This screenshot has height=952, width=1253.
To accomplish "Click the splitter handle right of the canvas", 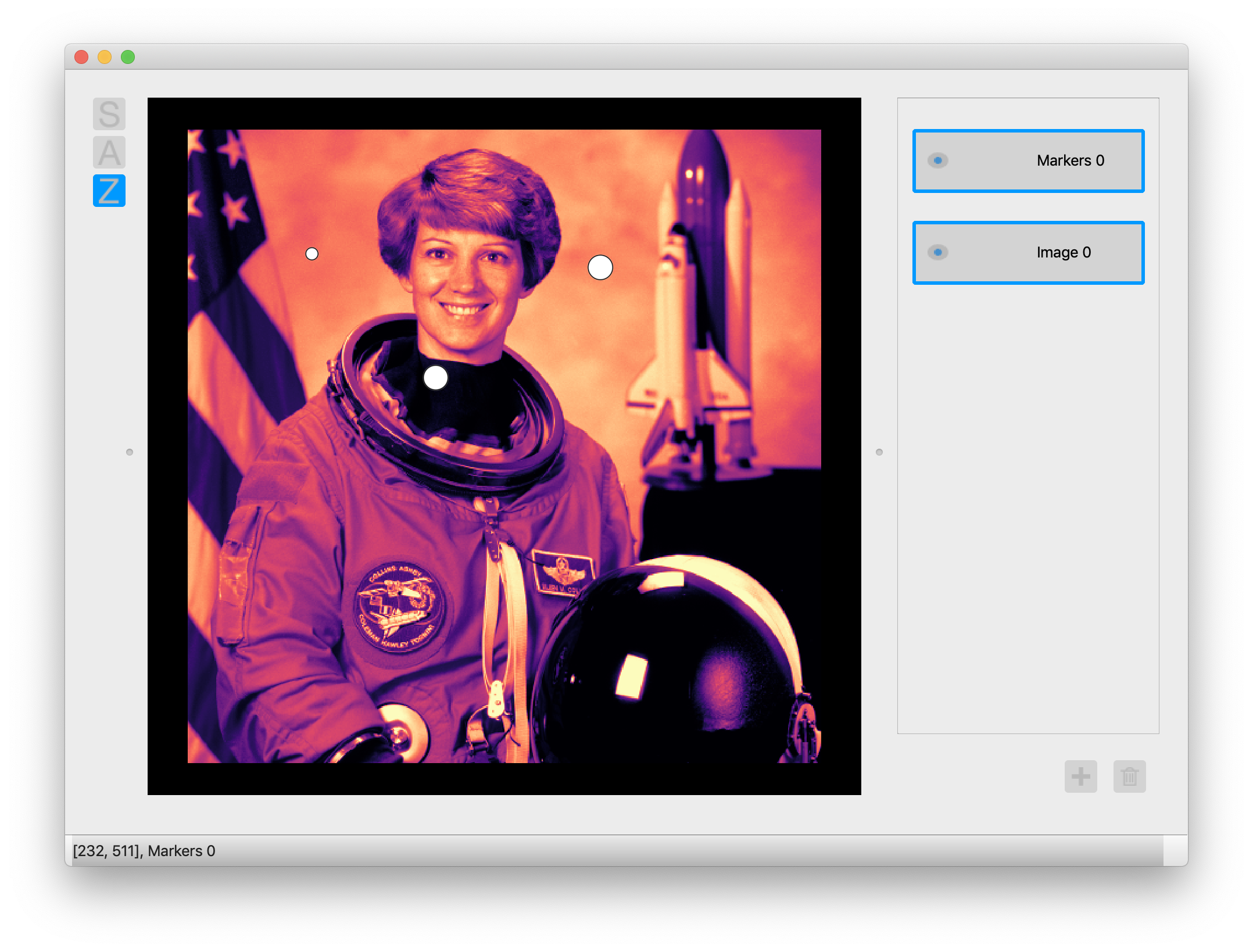I will (x=879, y=452).
